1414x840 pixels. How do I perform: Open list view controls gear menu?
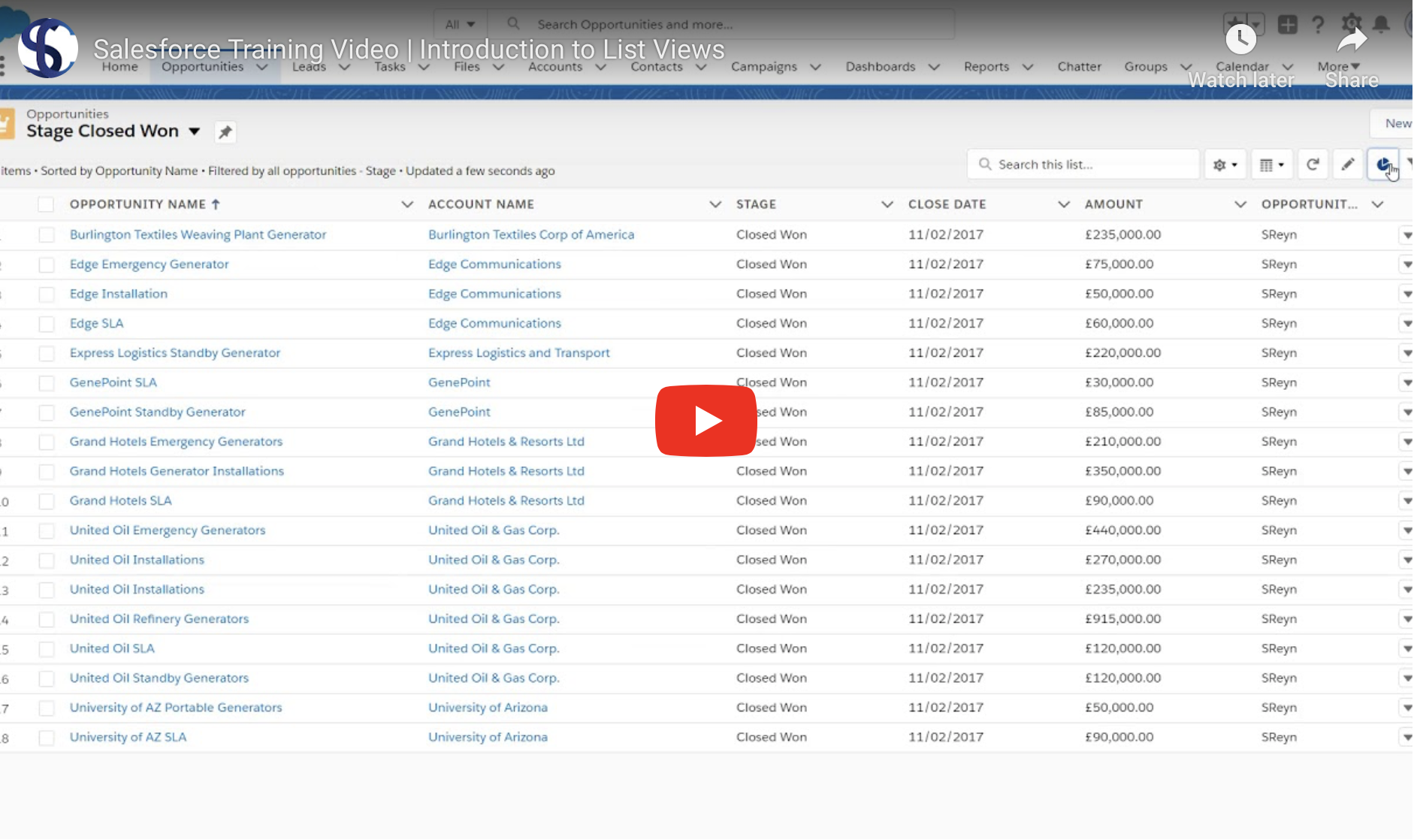1225,165
